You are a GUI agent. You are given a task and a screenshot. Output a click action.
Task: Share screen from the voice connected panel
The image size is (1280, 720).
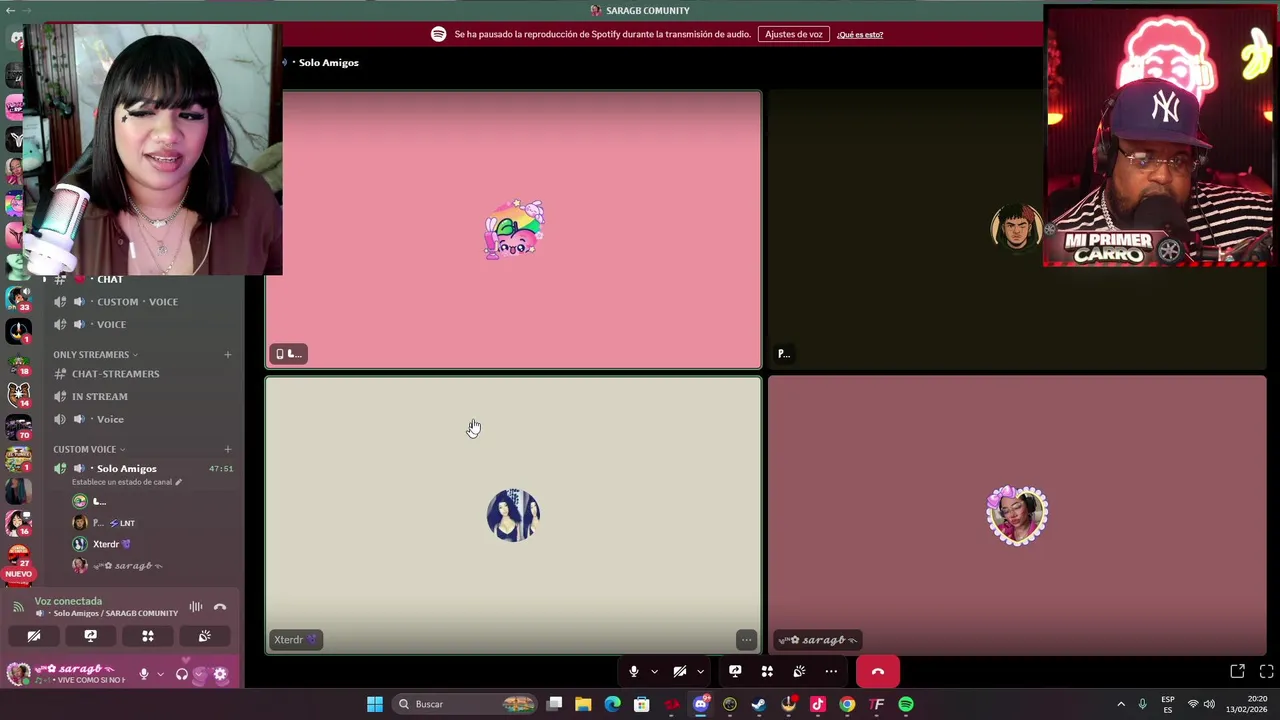[x=90, y=636]
